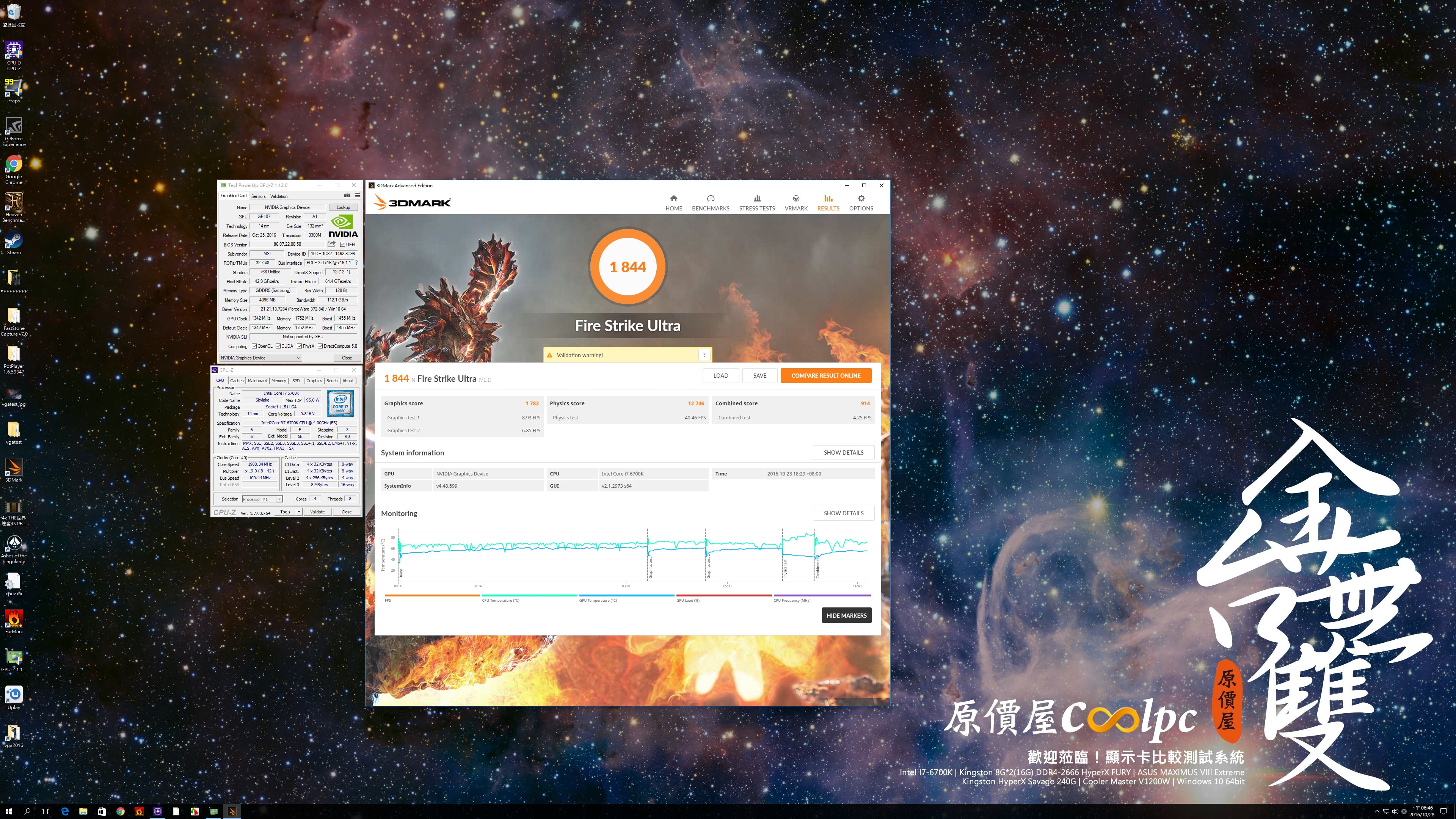Open the FurMark desktop icon
This screenshot has height=819, width=1456.
click(14, 621)
